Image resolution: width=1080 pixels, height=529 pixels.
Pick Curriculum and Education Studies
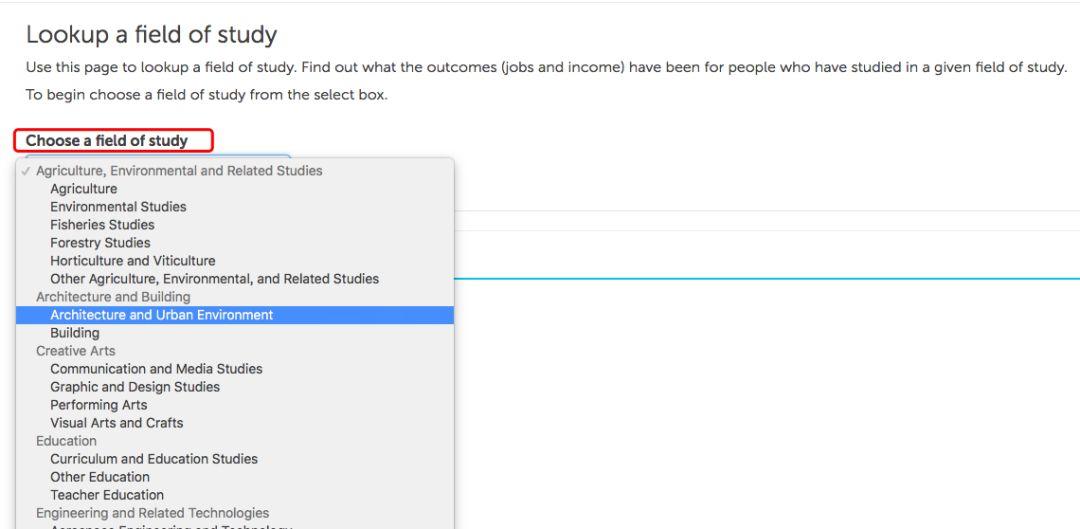tap(154, 459)
